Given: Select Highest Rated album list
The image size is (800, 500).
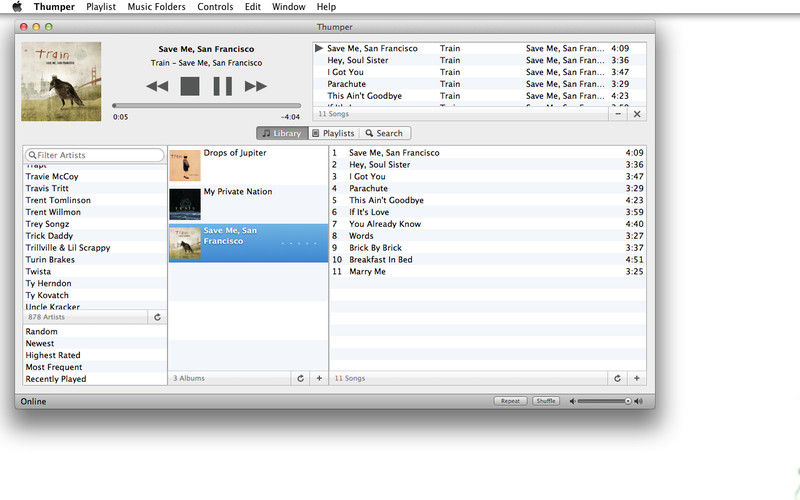Looking at the screenshot, I should [x=95, y=355].
